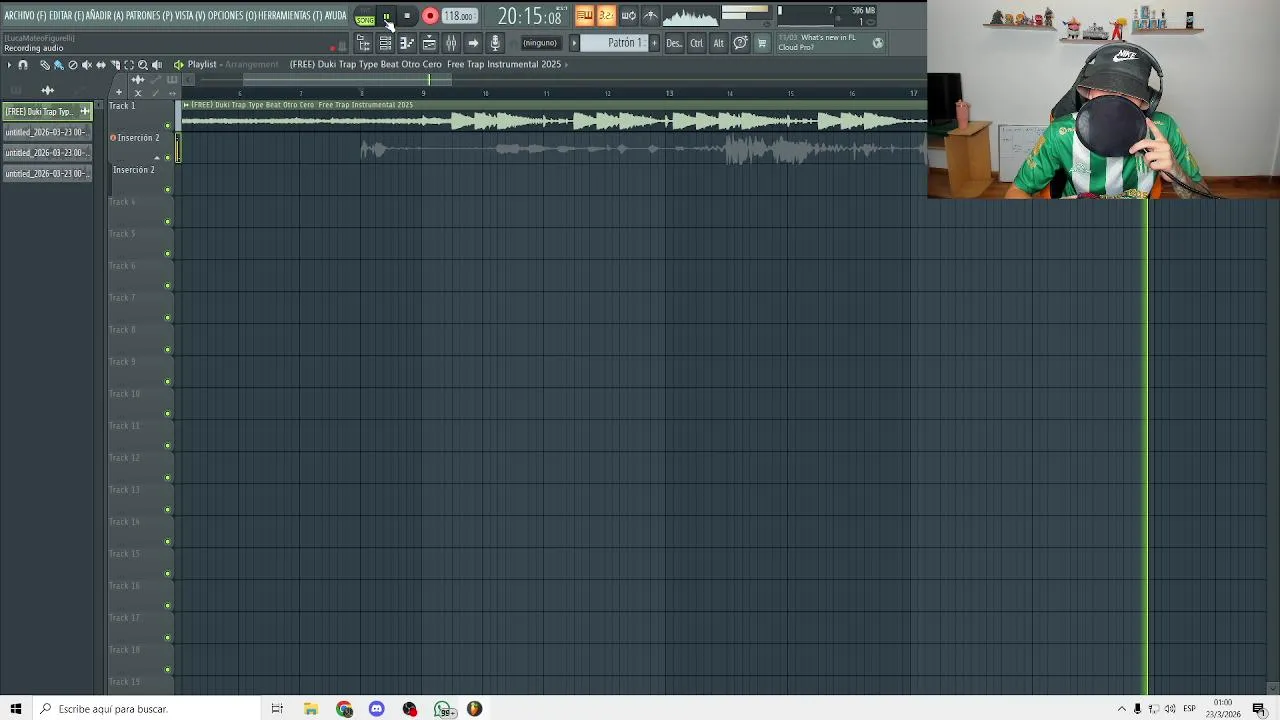
Task: Click the Alt modifier button
Action: pos(719,43)
